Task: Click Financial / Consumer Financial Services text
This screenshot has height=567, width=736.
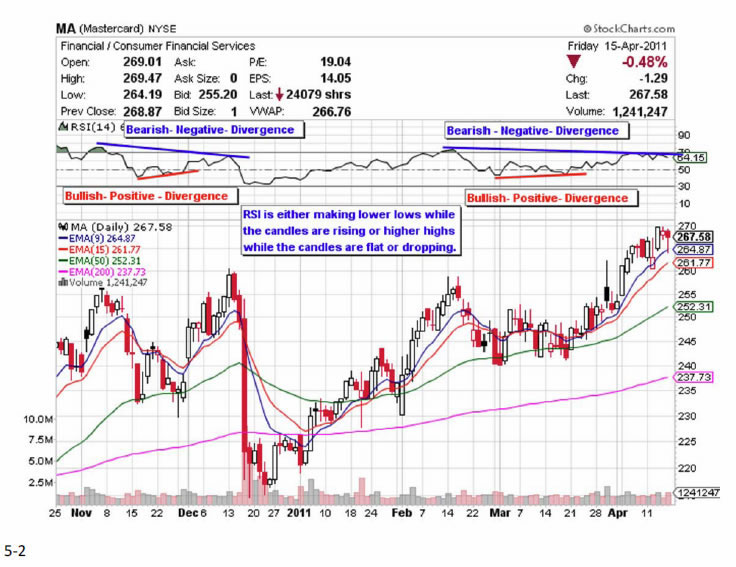Action: (158, 46)
